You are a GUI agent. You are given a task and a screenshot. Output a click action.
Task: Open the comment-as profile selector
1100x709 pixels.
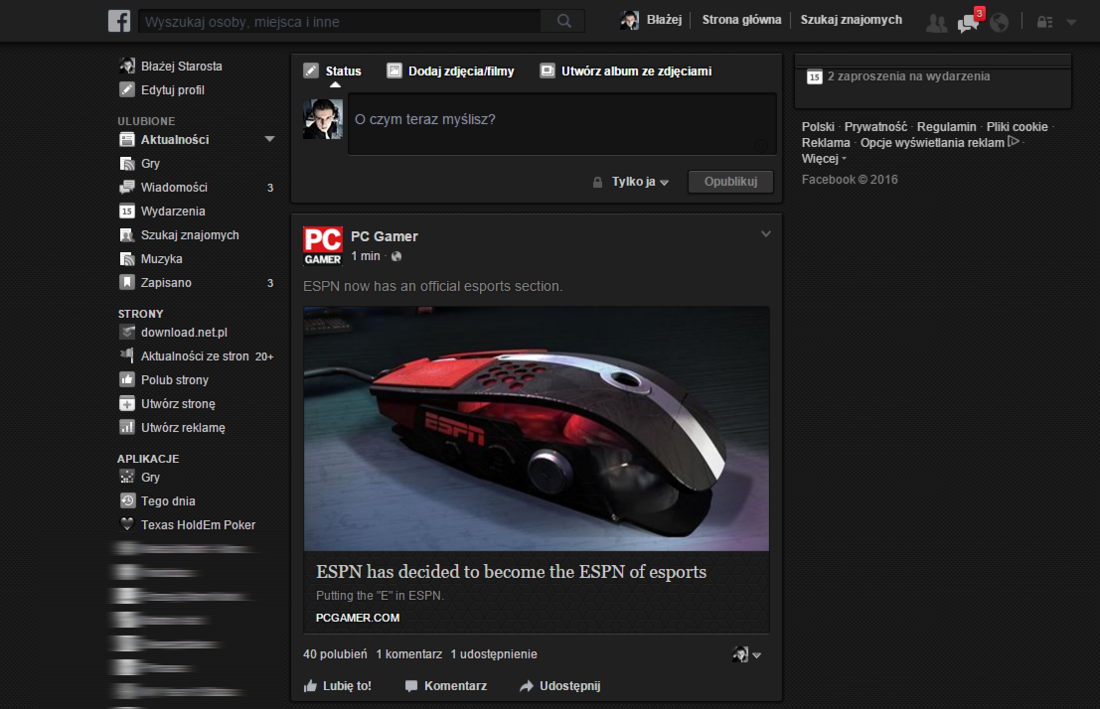(x=746, y=654)
